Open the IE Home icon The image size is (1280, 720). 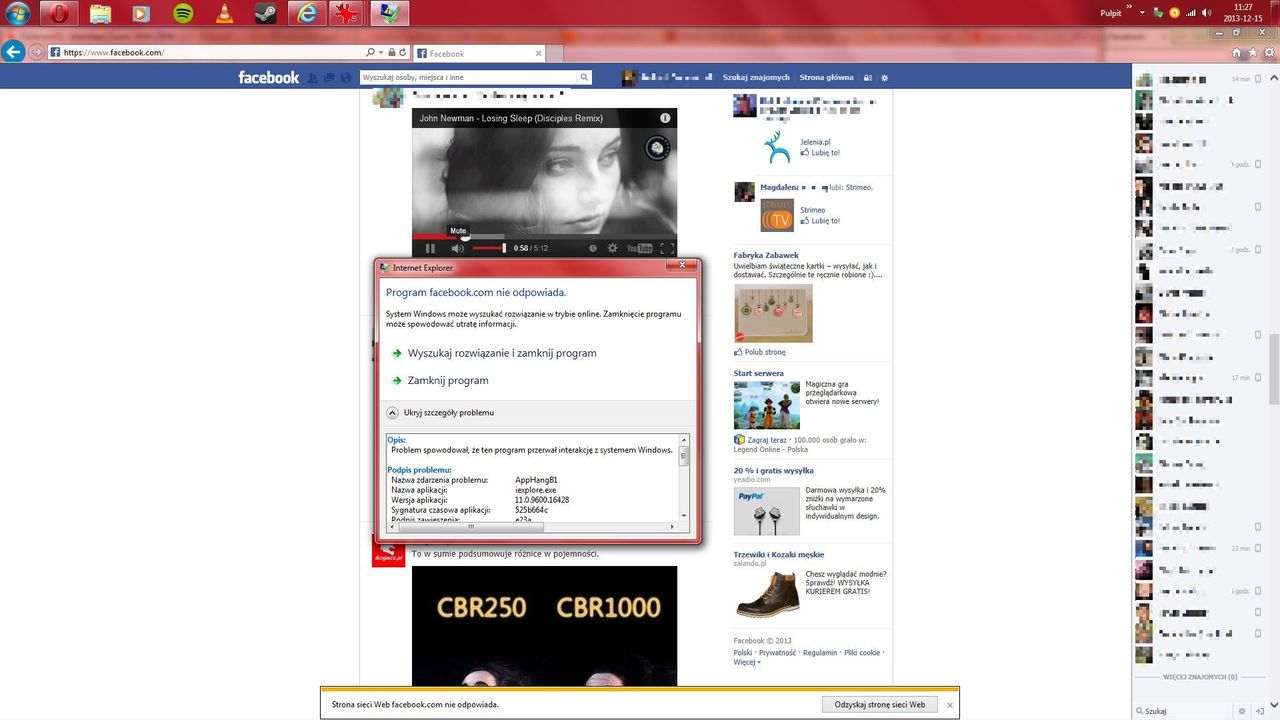(1236, 52)
